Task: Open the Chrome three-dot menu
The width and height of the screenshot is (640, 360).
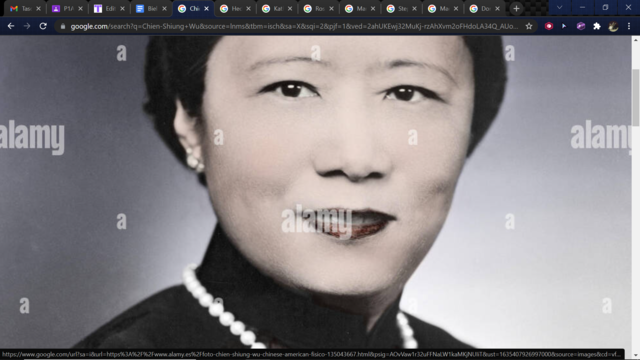Action: click(629, 26)
